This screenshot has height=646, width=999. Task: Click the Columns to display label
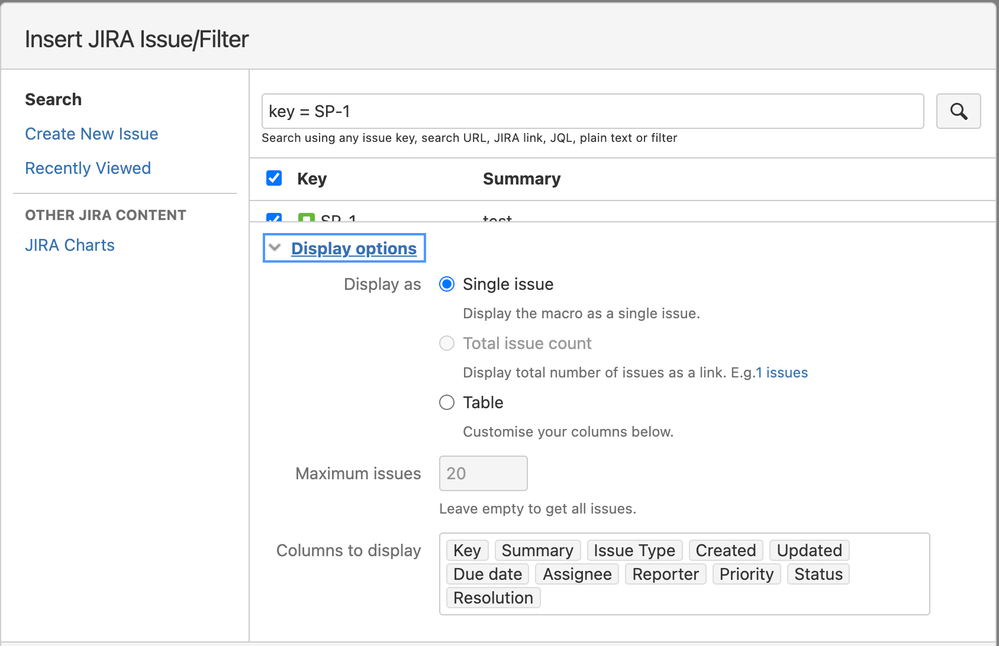click(x=349, y=550)
